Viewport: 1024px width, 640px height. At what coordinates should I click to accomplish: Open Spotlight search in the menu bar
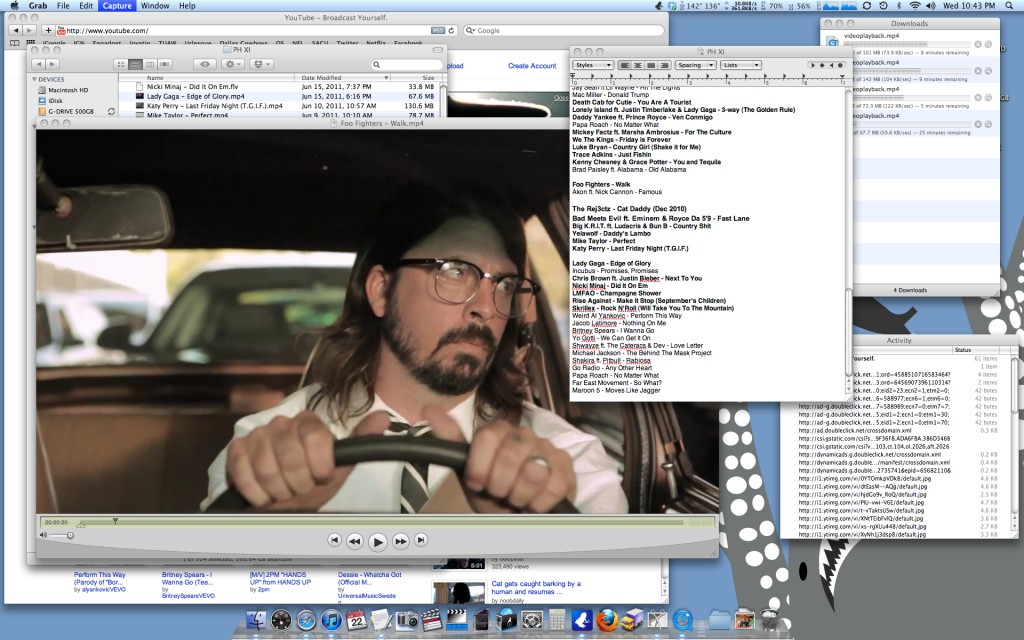click(1009, 5)
